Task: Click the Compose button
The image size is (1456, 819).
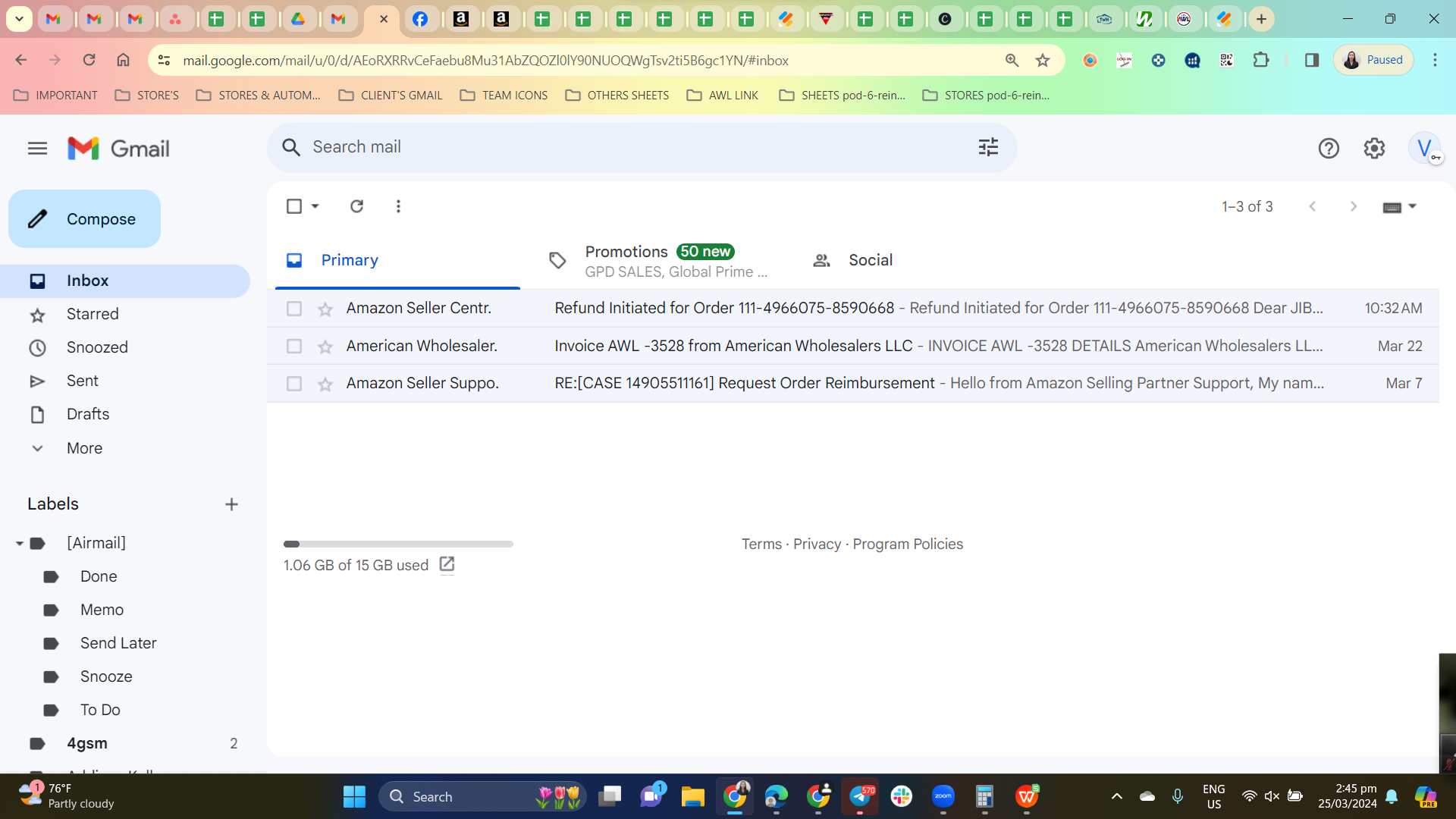Action: [85, 219]
